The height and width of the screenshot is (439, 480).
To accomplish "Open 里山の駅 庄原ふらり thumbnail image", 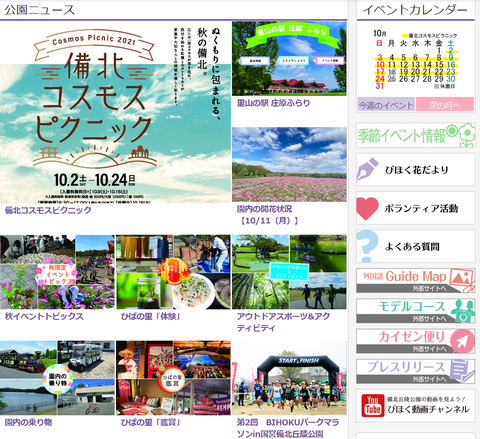I will [x=289, y=59].
